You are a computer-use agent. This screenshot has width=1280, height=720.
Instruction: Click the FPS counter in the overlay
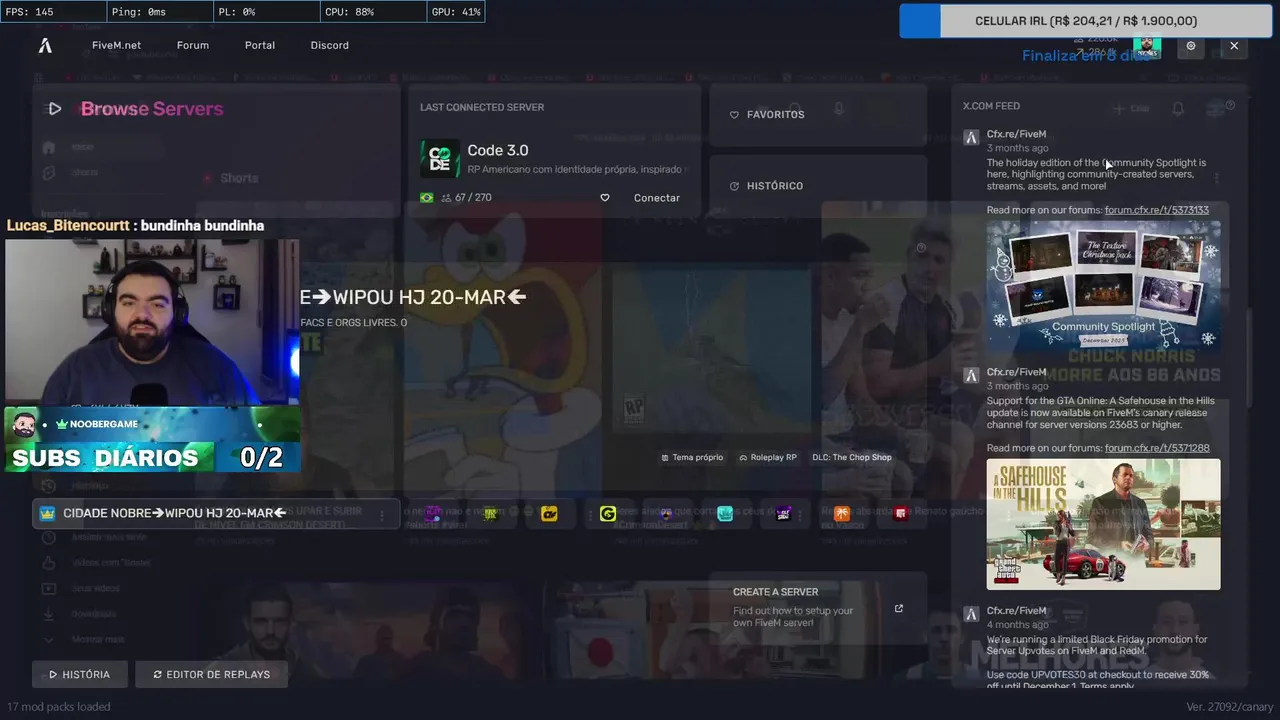tap(30, 12)
